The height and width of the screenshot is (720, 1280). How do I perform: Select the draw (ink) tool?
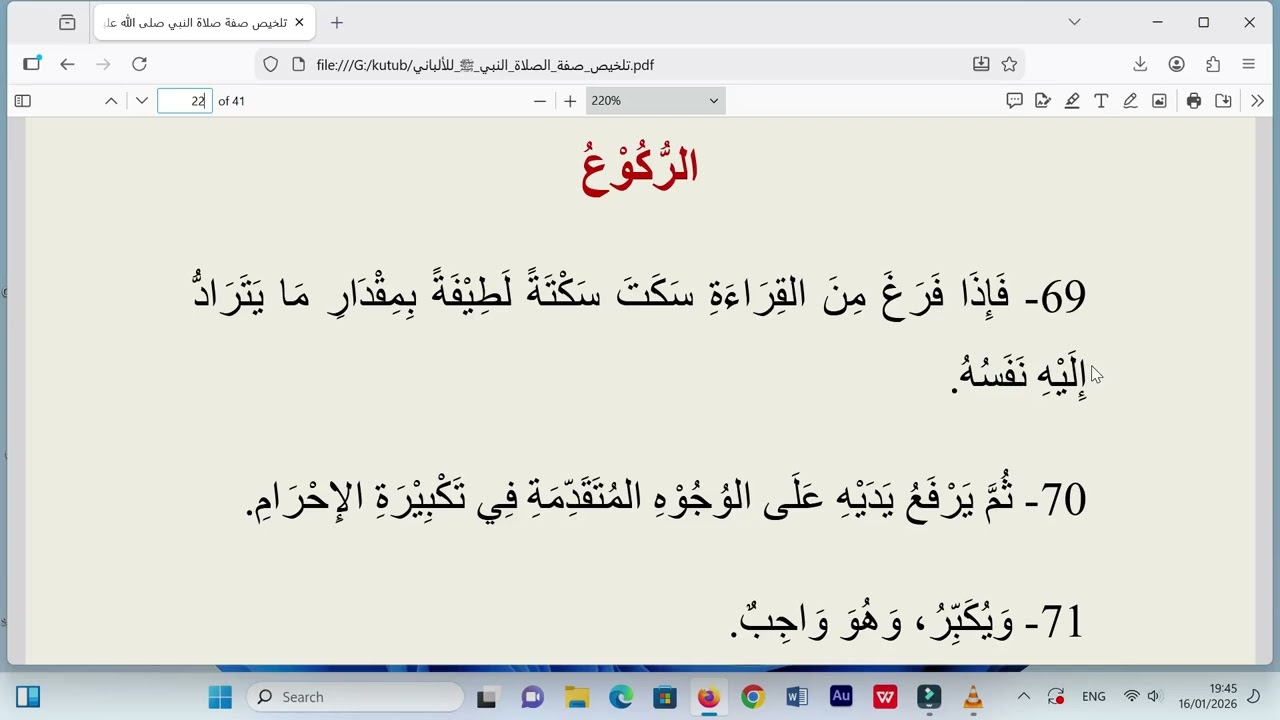(x=1130, y=101)
